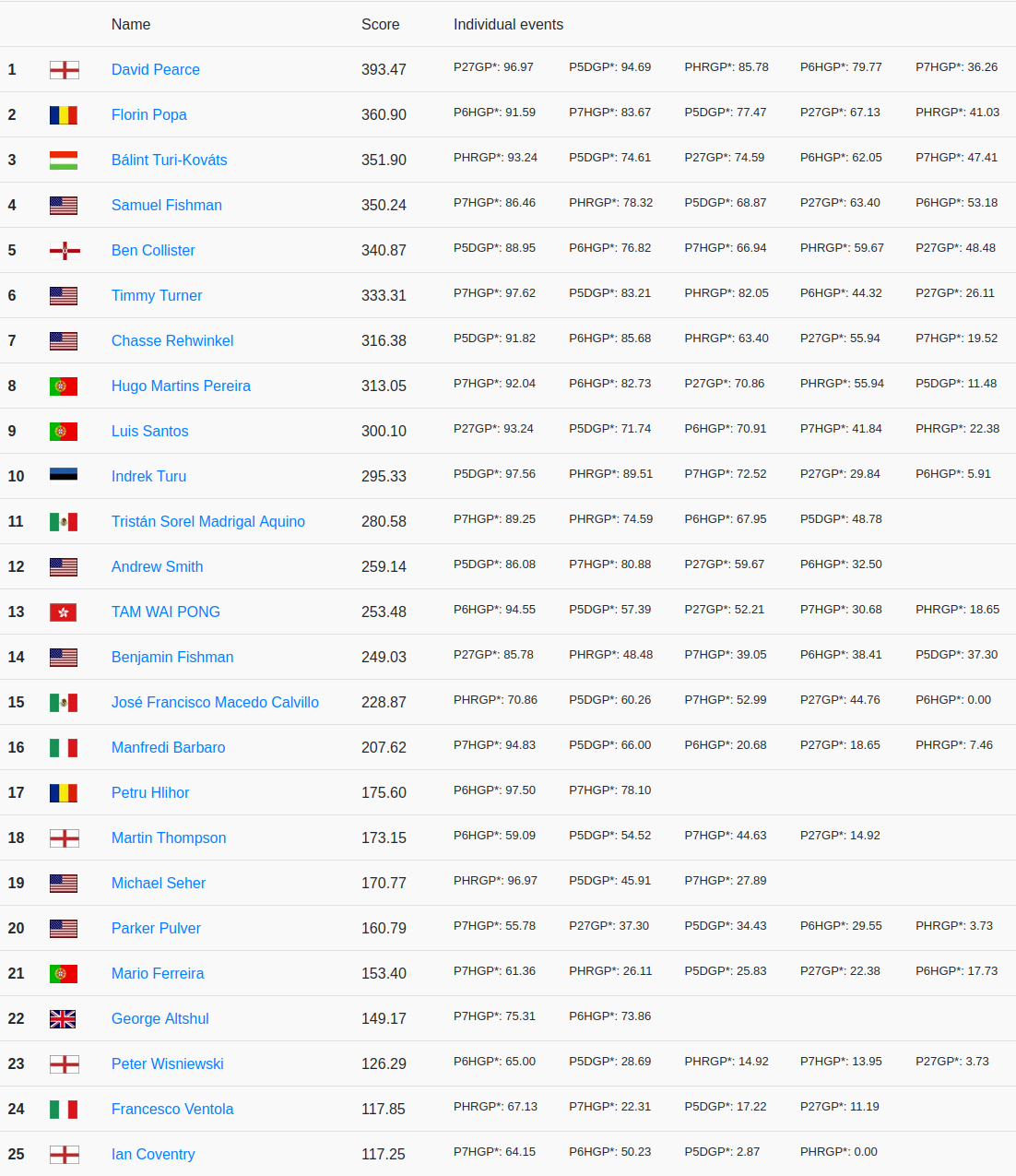Screen dimensions: 1016x1176
Task: Open Chasse Rehwinkel's profile link
Action: point(172,341)
